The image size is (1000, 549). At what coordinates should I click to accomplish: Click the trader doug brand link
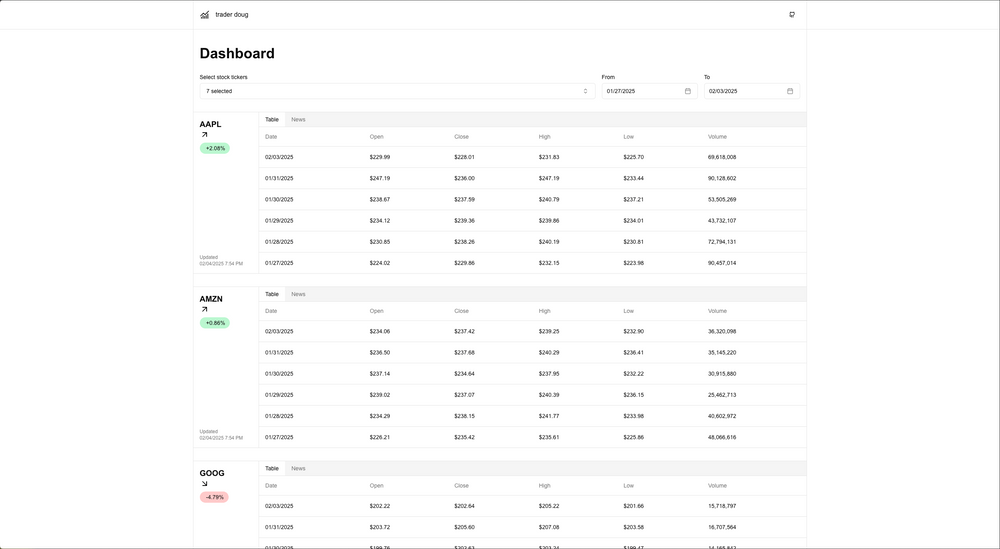point(231,15)
